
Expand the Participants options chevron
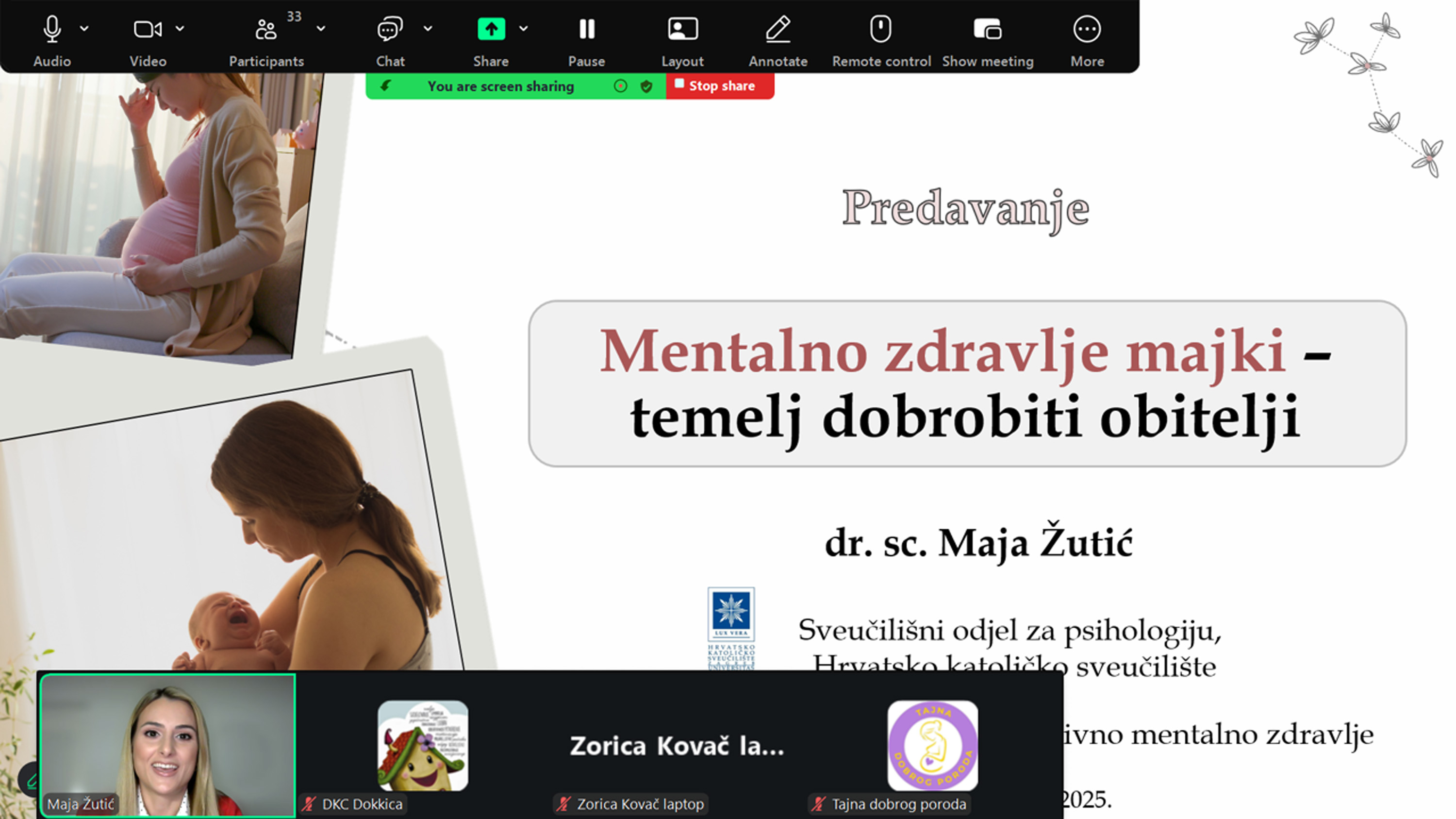(320, 28)
